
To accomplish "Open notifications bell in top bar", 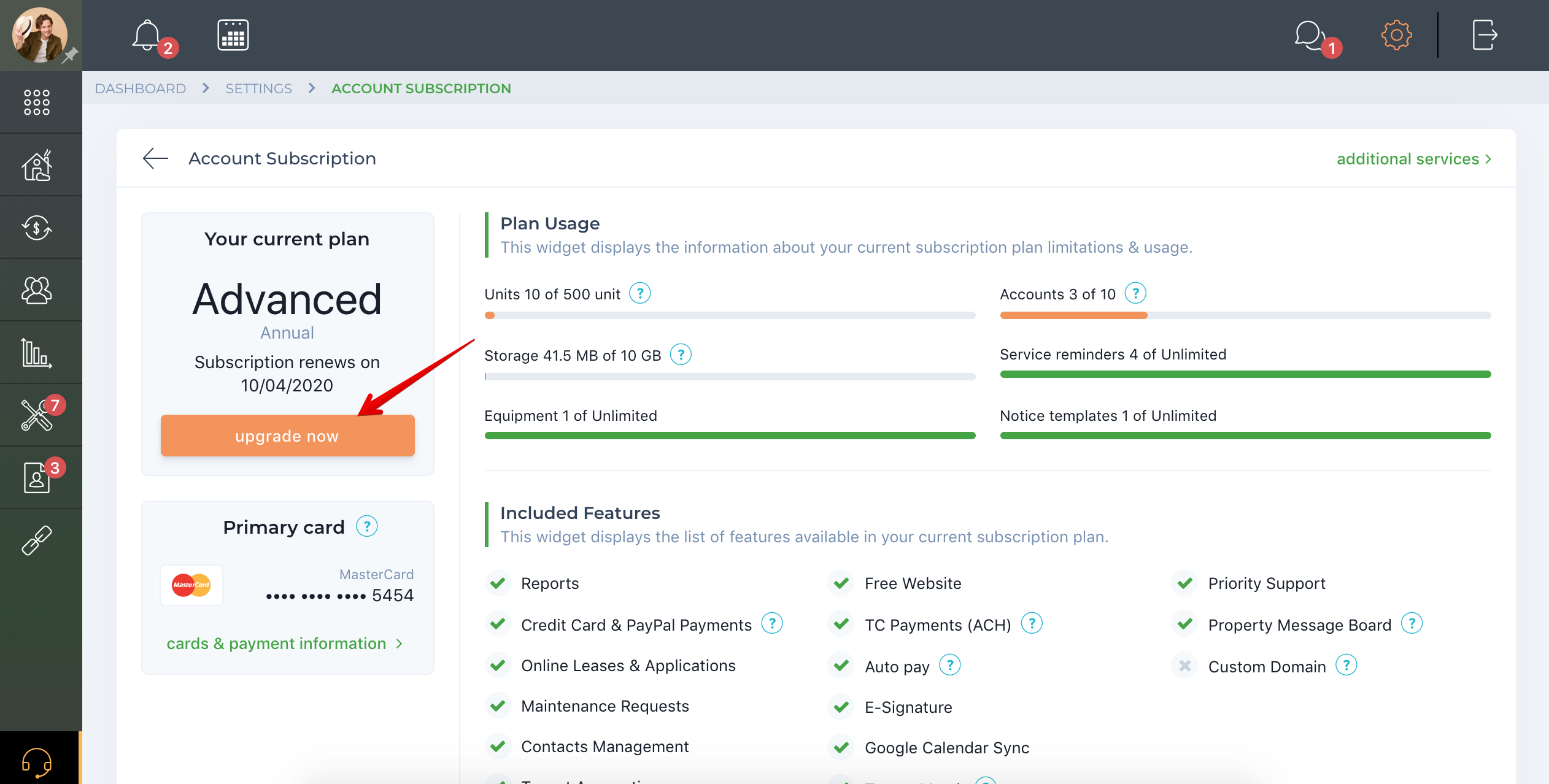I will (147, 35).
